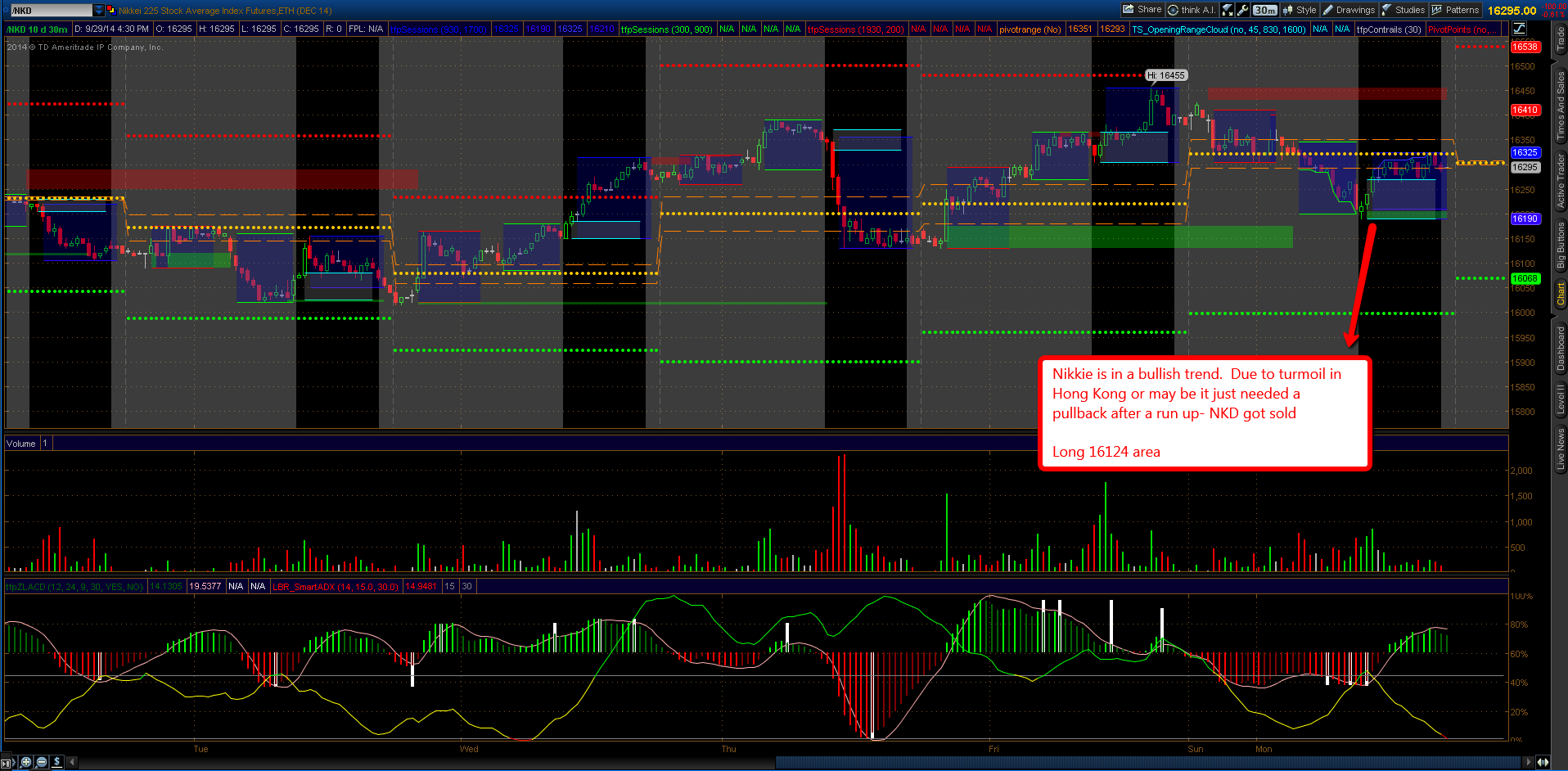Open the Drawings menu
Image resolution: width=1568 pixels, height=771 pixels.
[x=1349, y=10]
